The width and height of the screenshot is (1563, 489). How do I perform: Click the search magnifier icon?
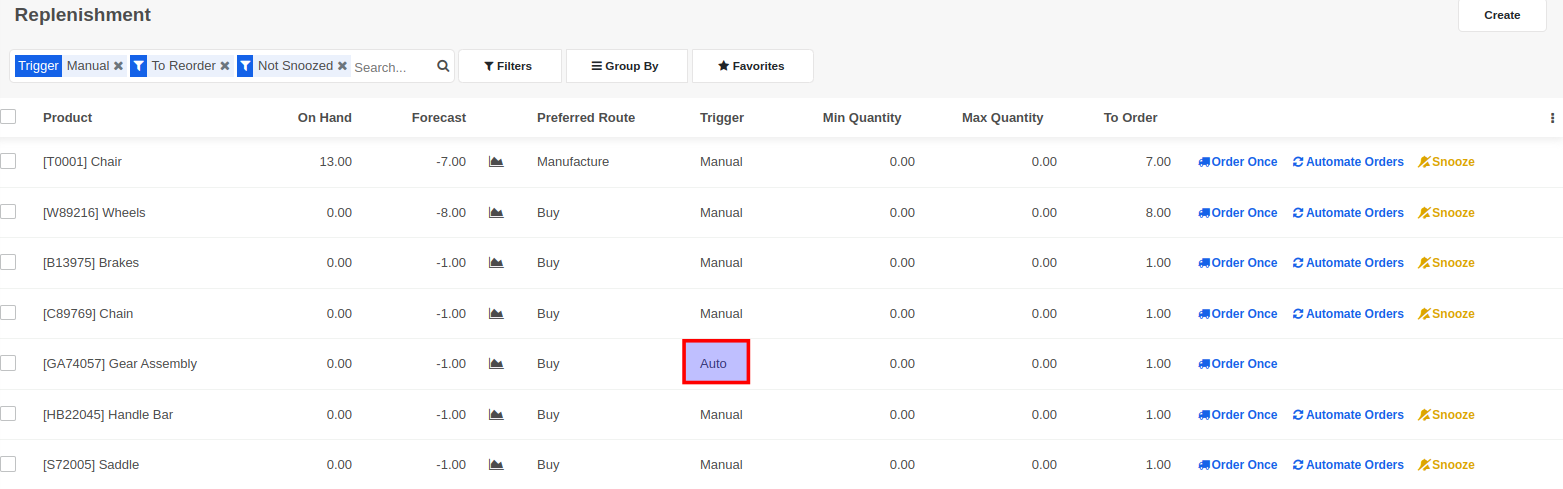[443, 66]
